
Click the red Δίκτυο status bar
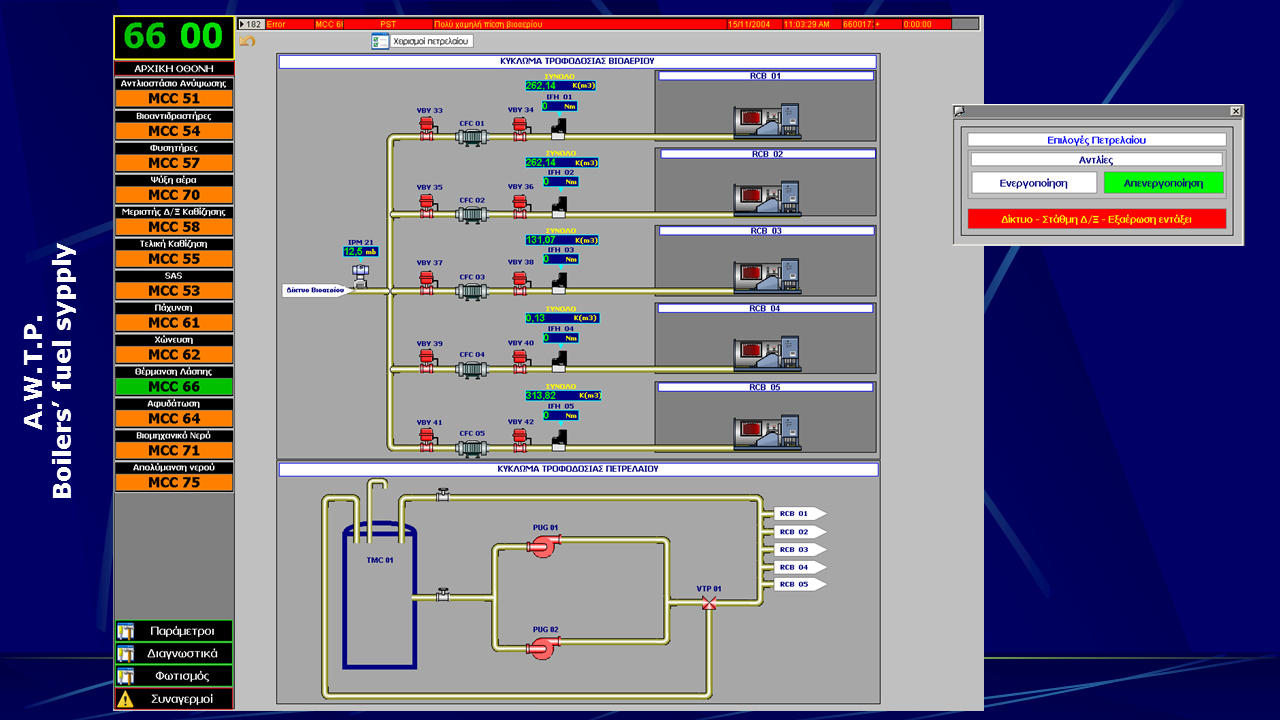point(1096,218)
